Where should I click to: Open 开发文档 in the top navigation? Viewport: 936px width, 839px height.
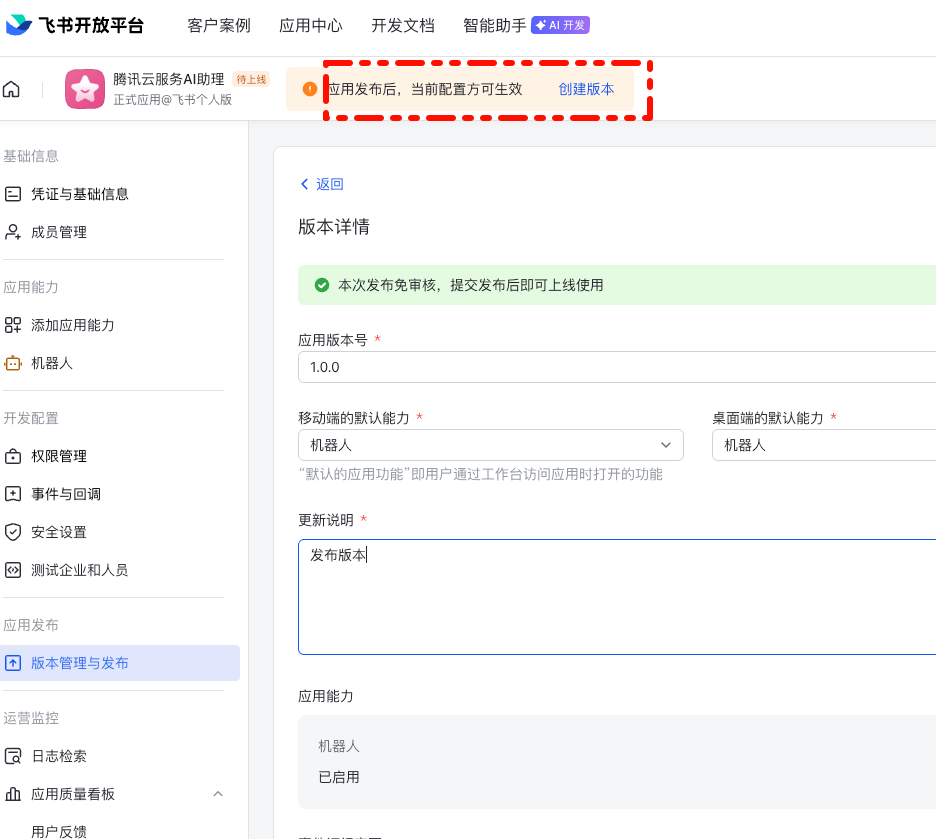403,25
